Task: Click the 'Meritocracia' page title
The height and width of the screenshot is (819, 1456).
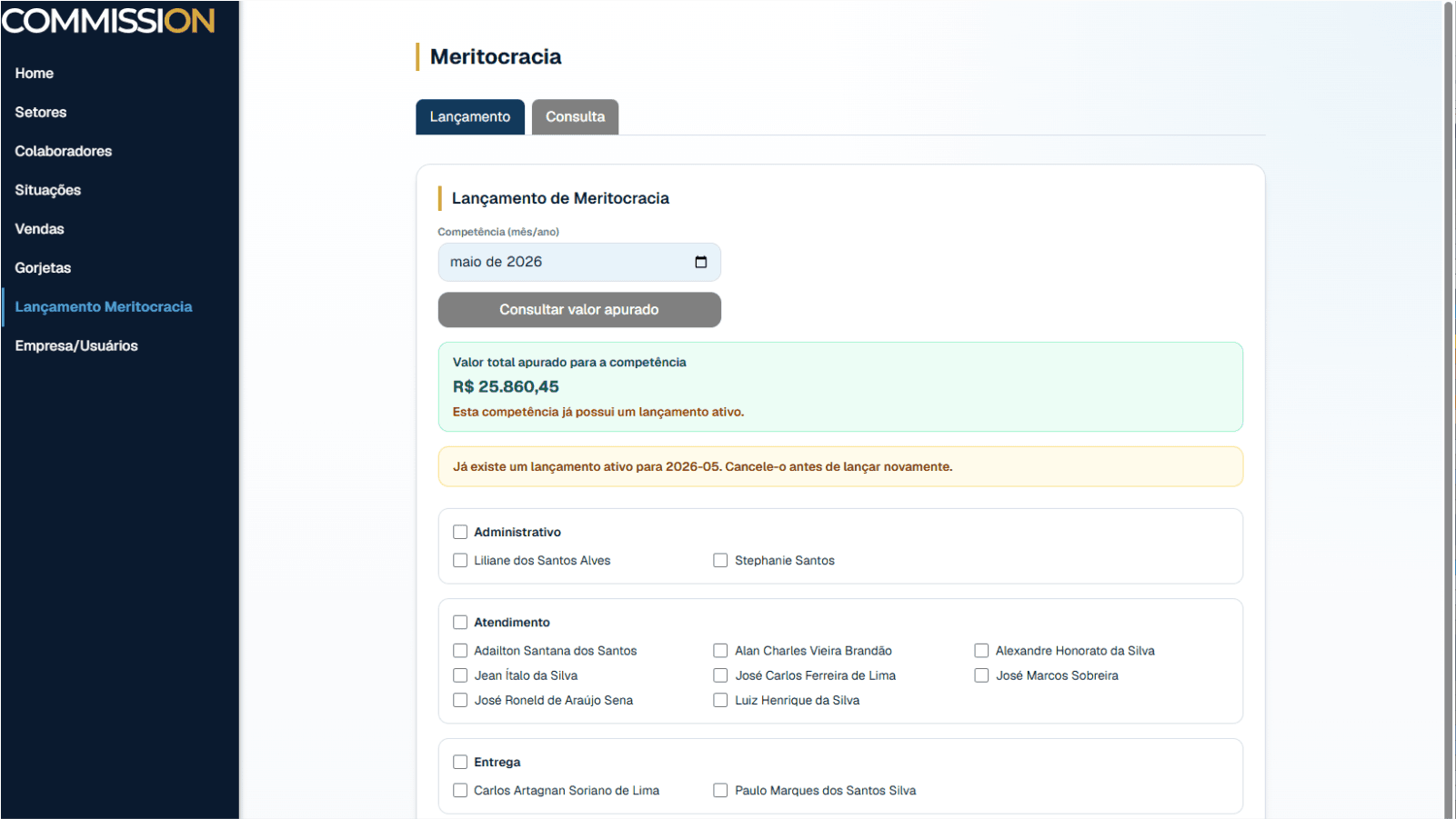Action: tap(496, 56)
